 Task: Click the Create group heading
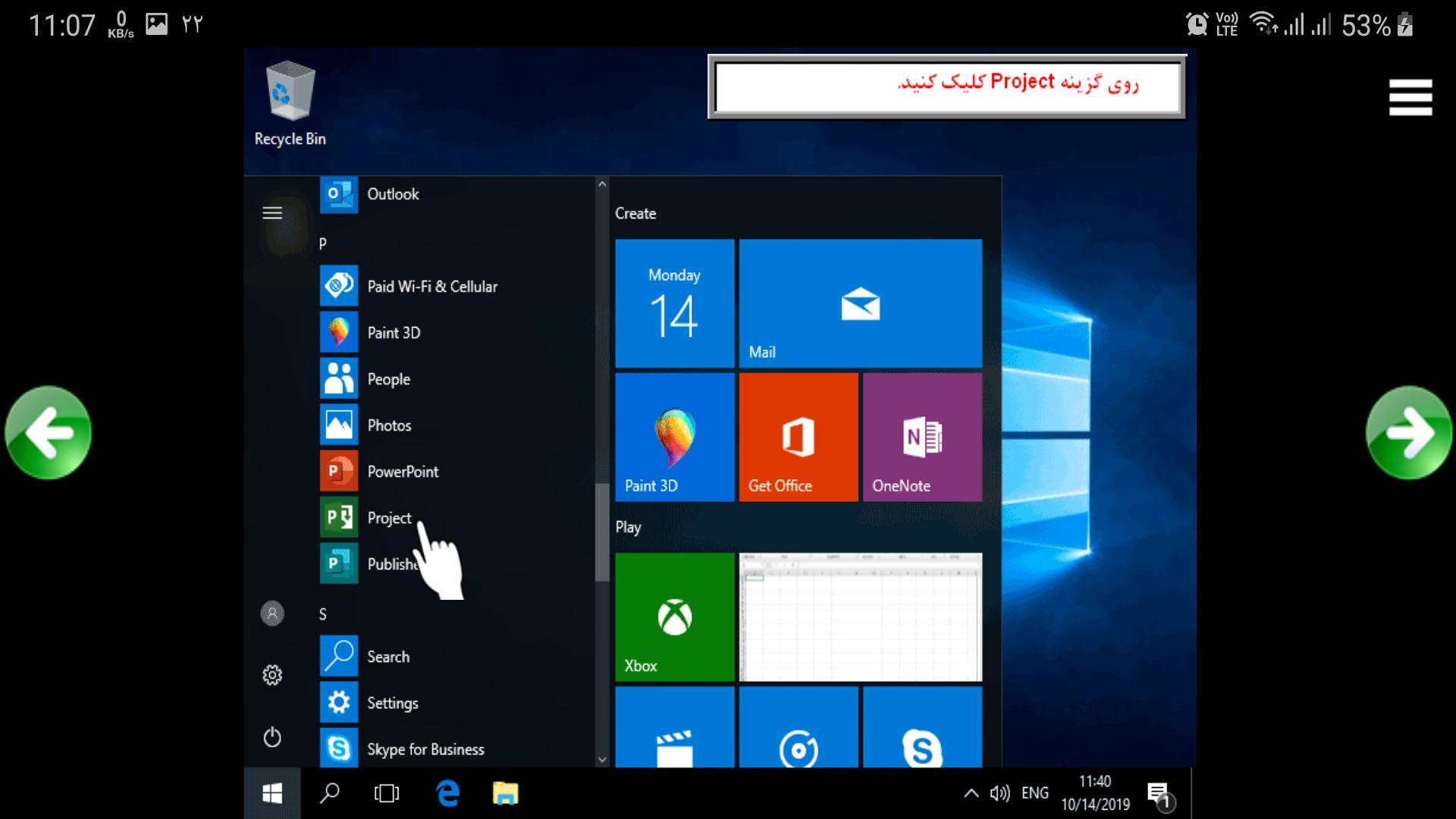click(635, 213)
